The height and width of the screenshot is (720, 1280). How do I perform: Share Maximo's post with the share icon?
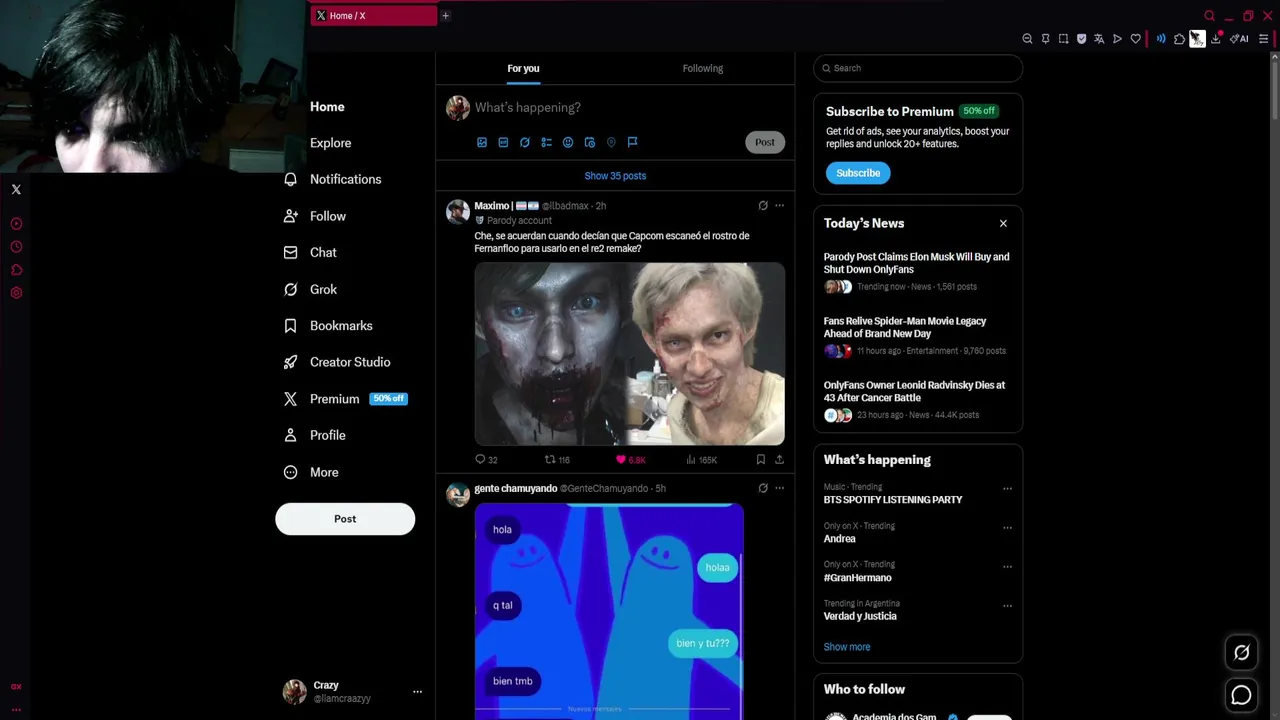779,460
